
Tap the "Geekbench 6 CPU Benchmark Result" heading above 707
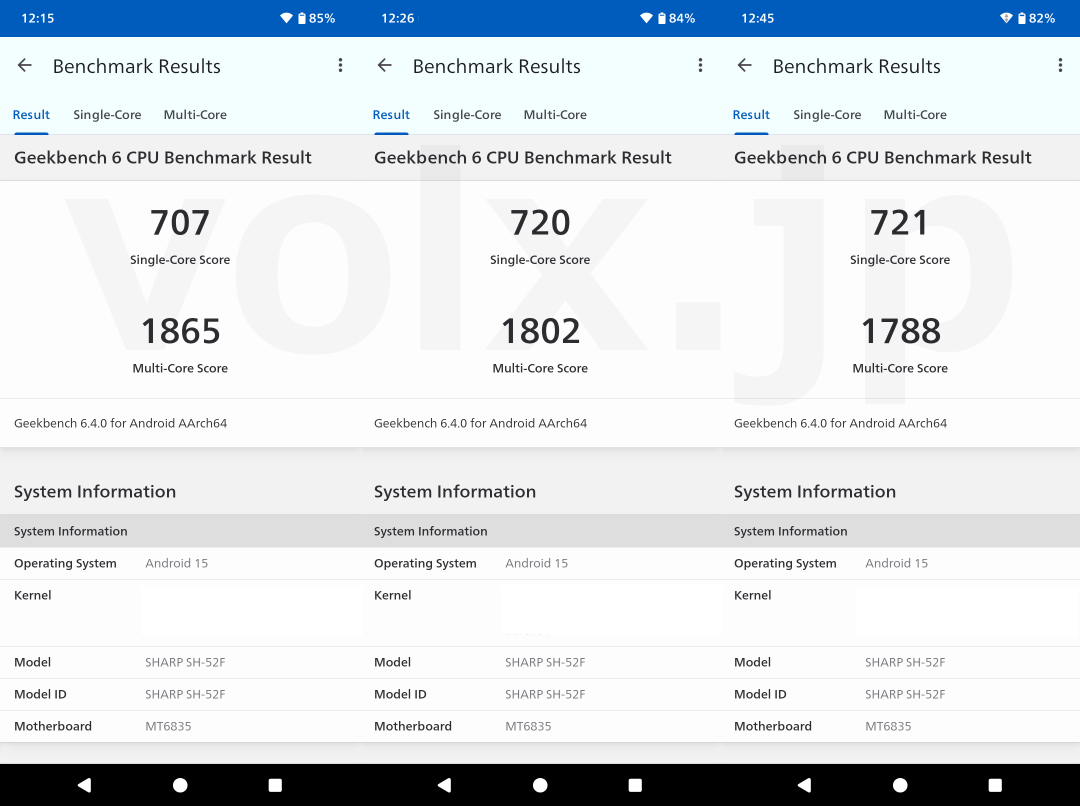pyautogui.click(x=163, y=157)
